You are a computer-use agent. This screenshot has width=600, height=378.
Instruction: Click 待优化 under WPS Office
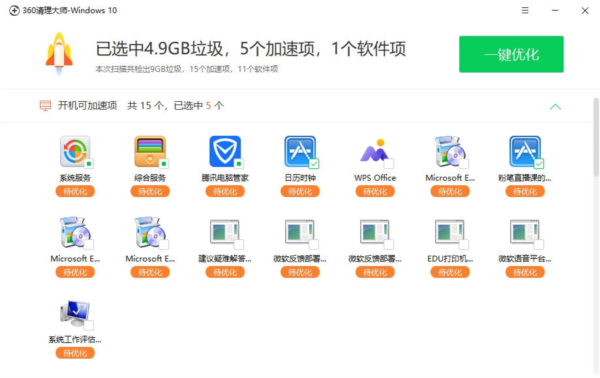375,191
